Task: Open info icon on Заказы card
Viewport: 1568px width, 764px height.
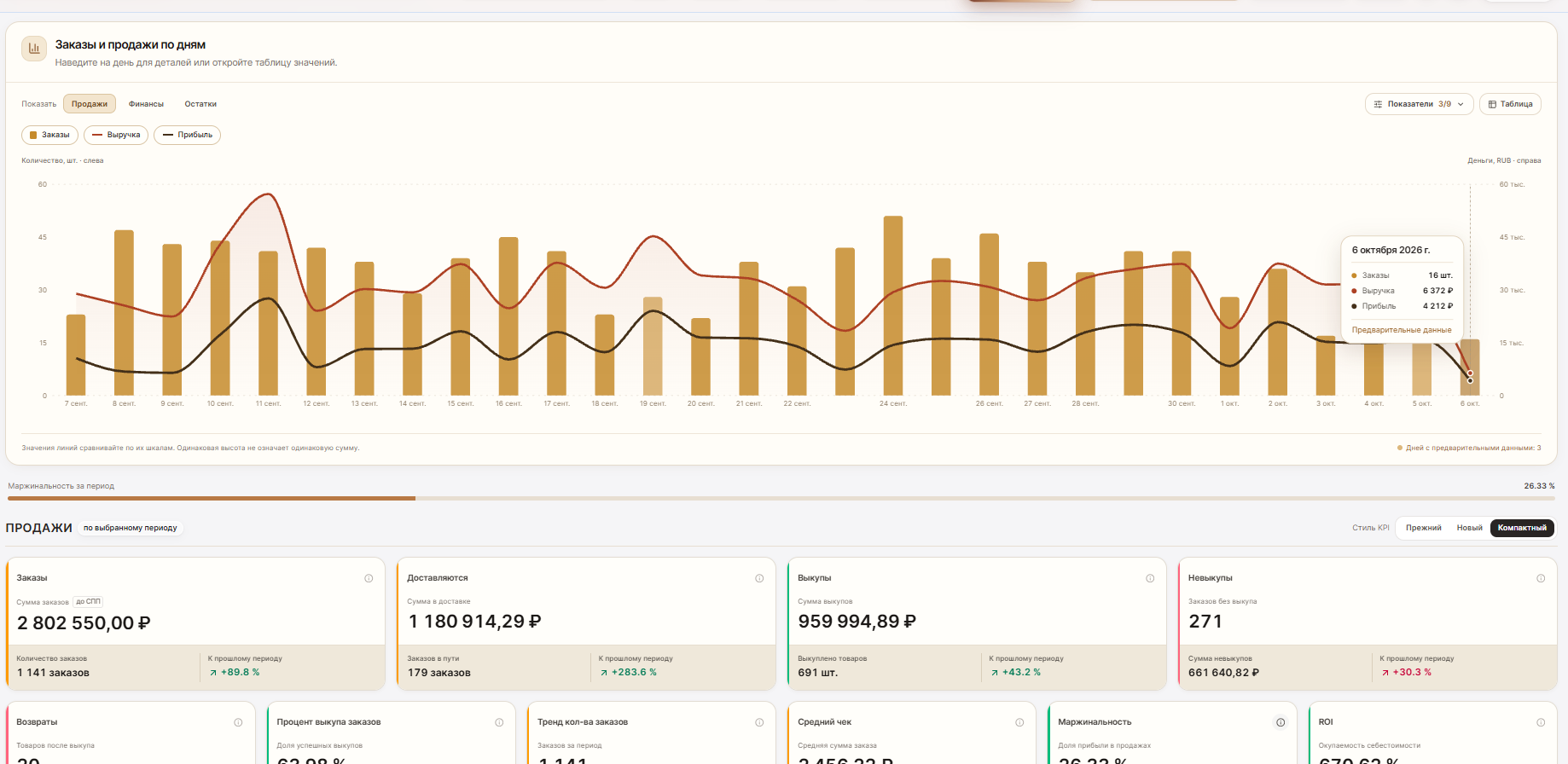Action: 369,578
